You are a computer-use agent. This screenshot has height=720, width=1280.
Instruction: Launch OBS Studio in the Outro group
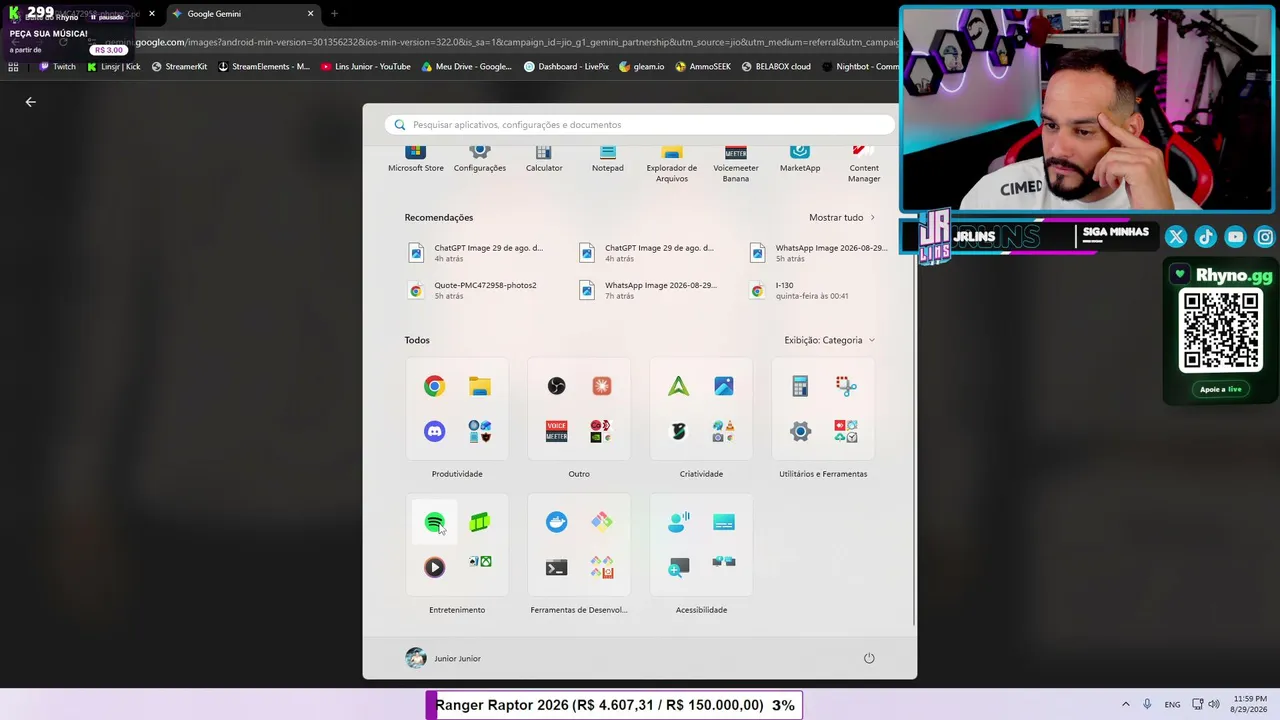[x=556, y=386]
